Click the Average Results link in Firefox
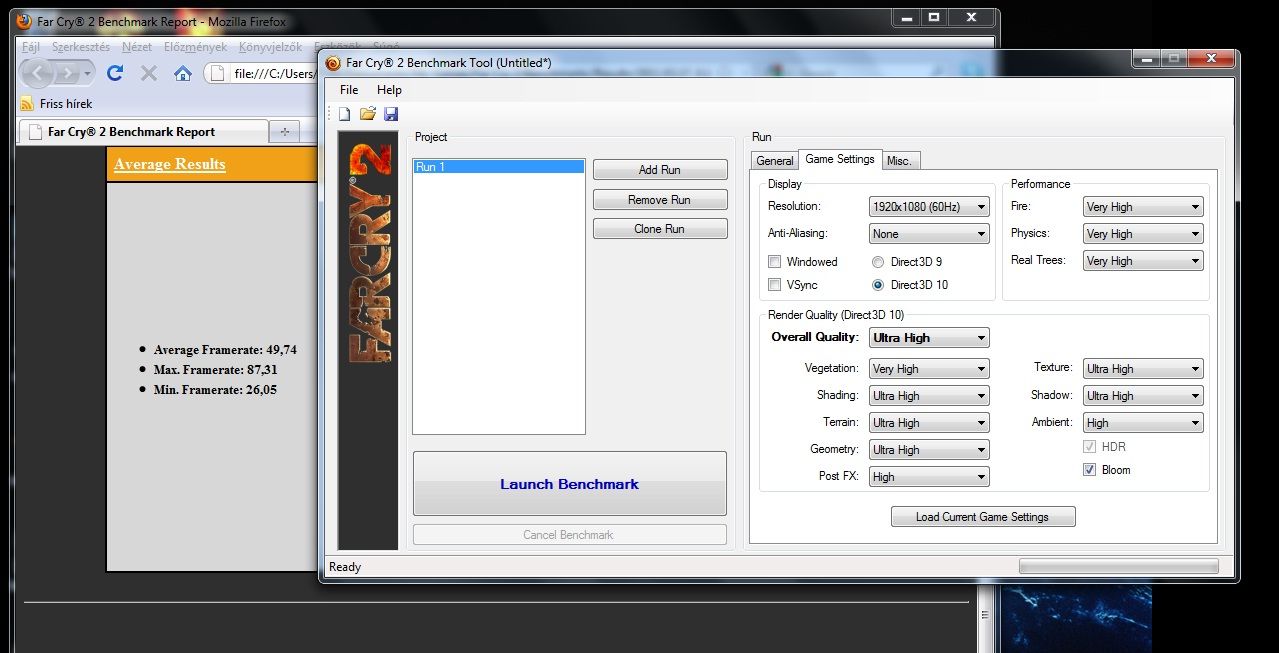This screenshot has width=1279, height=653. (x=170, y=164)
